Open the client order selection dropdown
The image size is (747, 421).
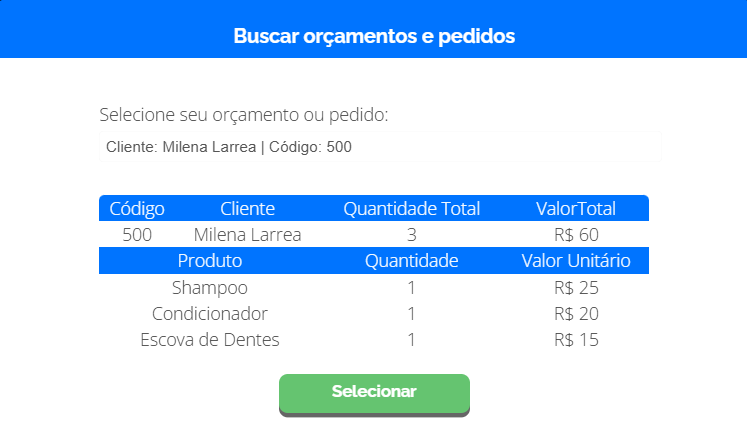pos(380,147)
